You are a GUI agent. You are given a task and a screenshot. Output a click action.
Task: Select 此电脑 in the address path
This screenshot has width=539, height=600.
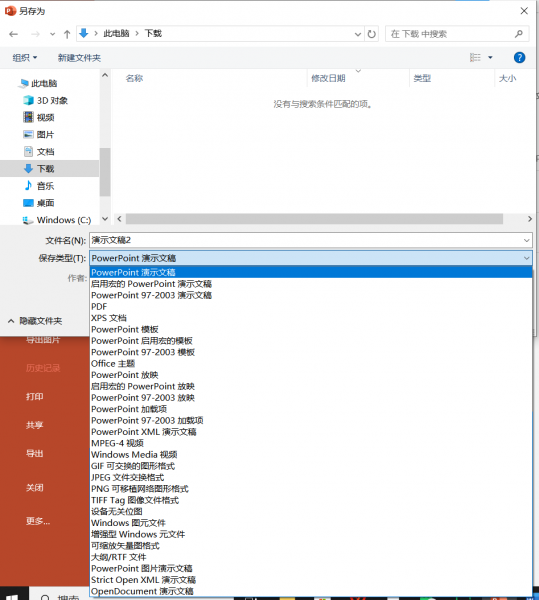tap(116, 33)
